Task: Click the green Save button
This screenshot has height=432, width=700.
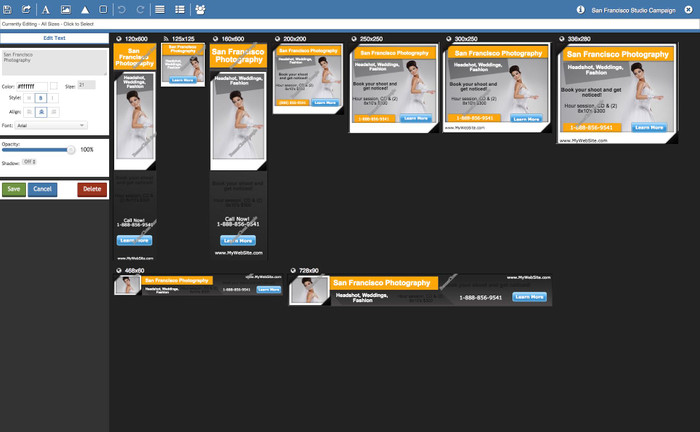Action: pos(13,189)
